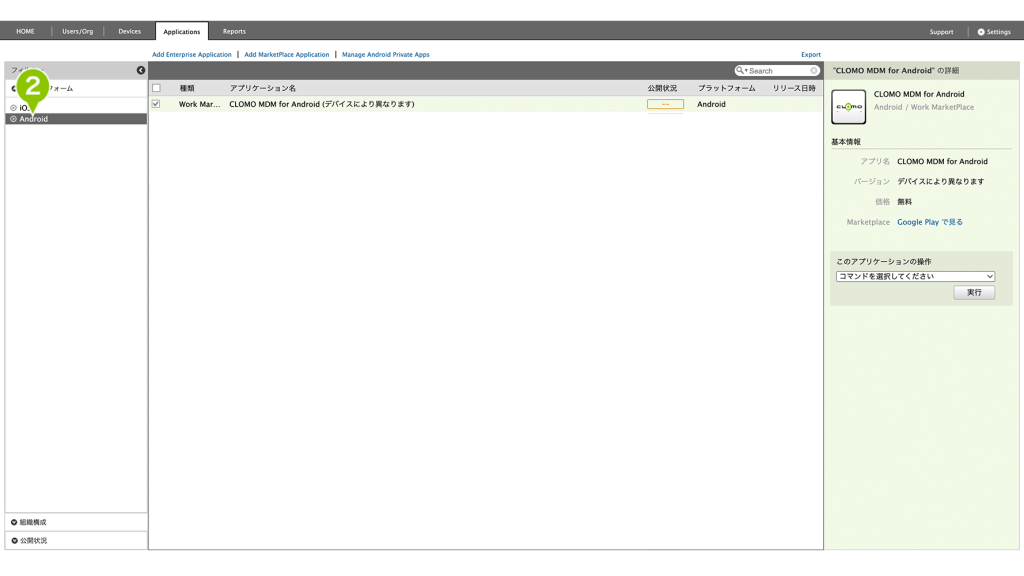The height and width of the screenshot is (576, 1024).
Task: Uncheck the CLOMO MDM for Android row checkbox
Action: point(156,104)
